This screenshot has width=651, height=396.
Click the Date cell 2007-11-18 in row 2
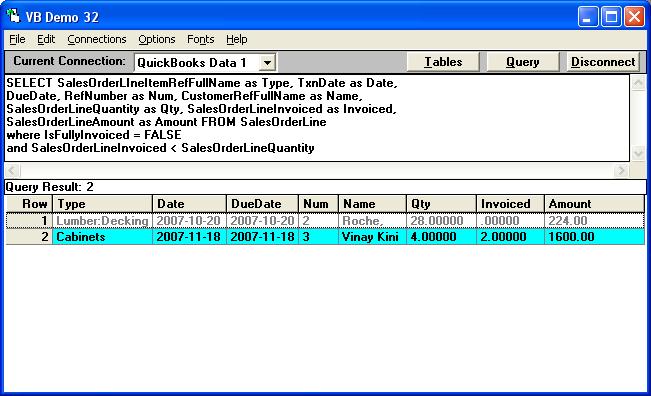189,237
